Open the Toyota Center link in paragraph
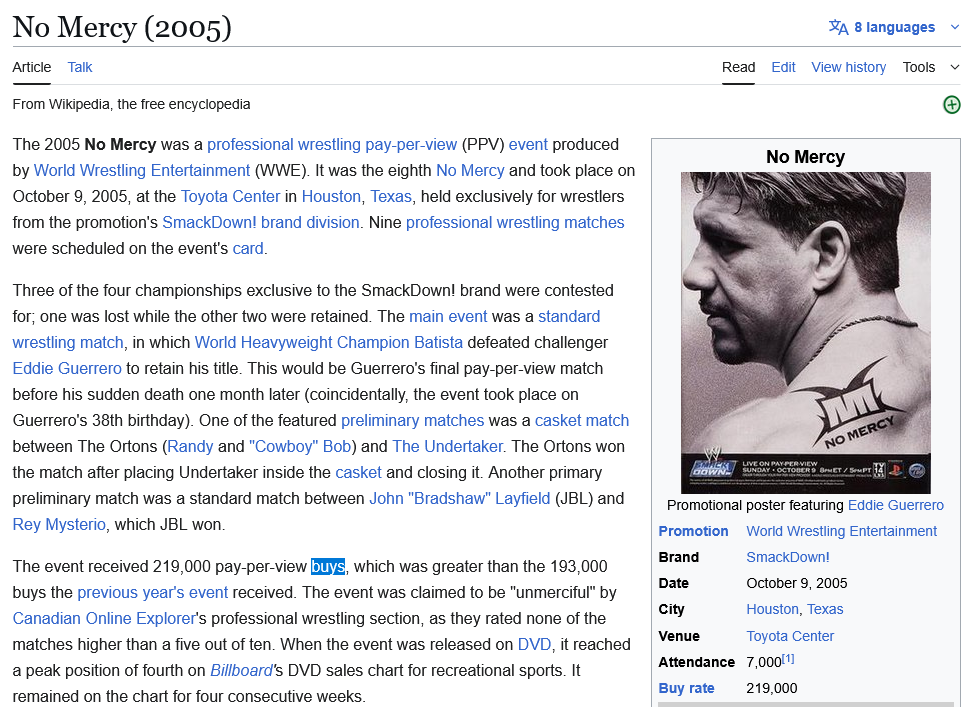 (x=230, y=197)
